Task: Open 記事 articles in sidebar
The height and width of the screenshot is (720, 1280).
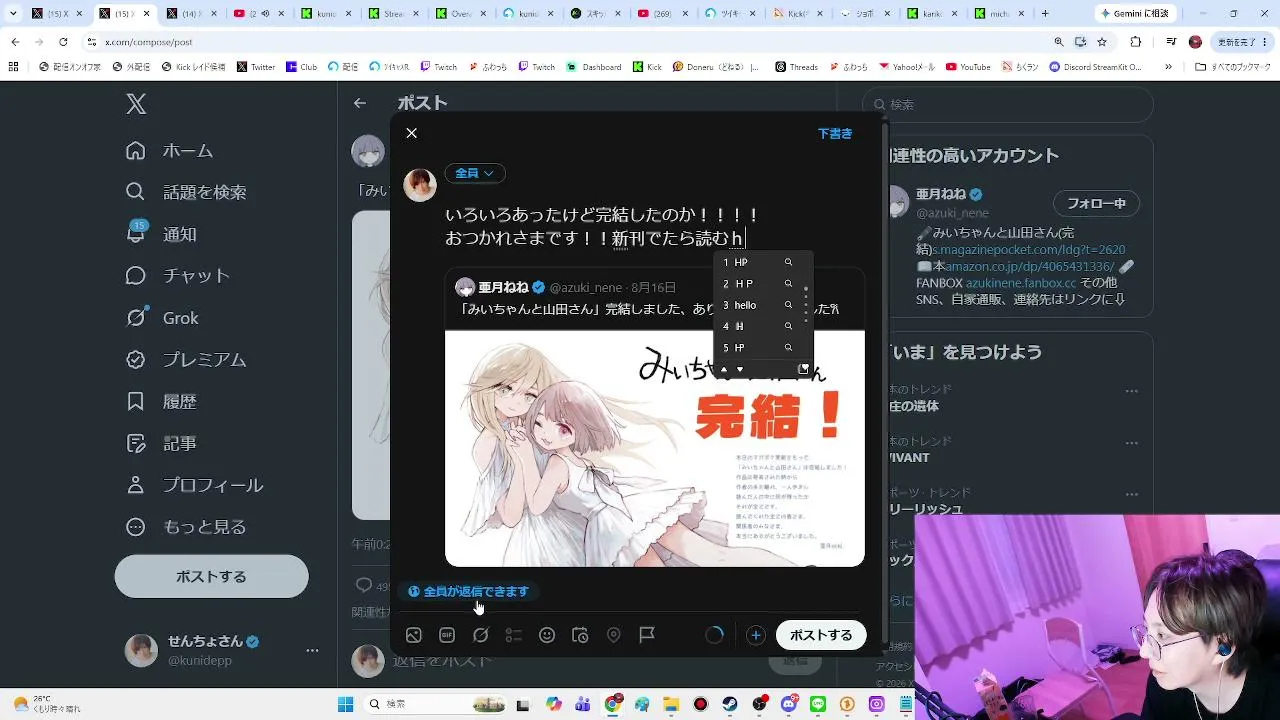Action: tap(161, 443)
